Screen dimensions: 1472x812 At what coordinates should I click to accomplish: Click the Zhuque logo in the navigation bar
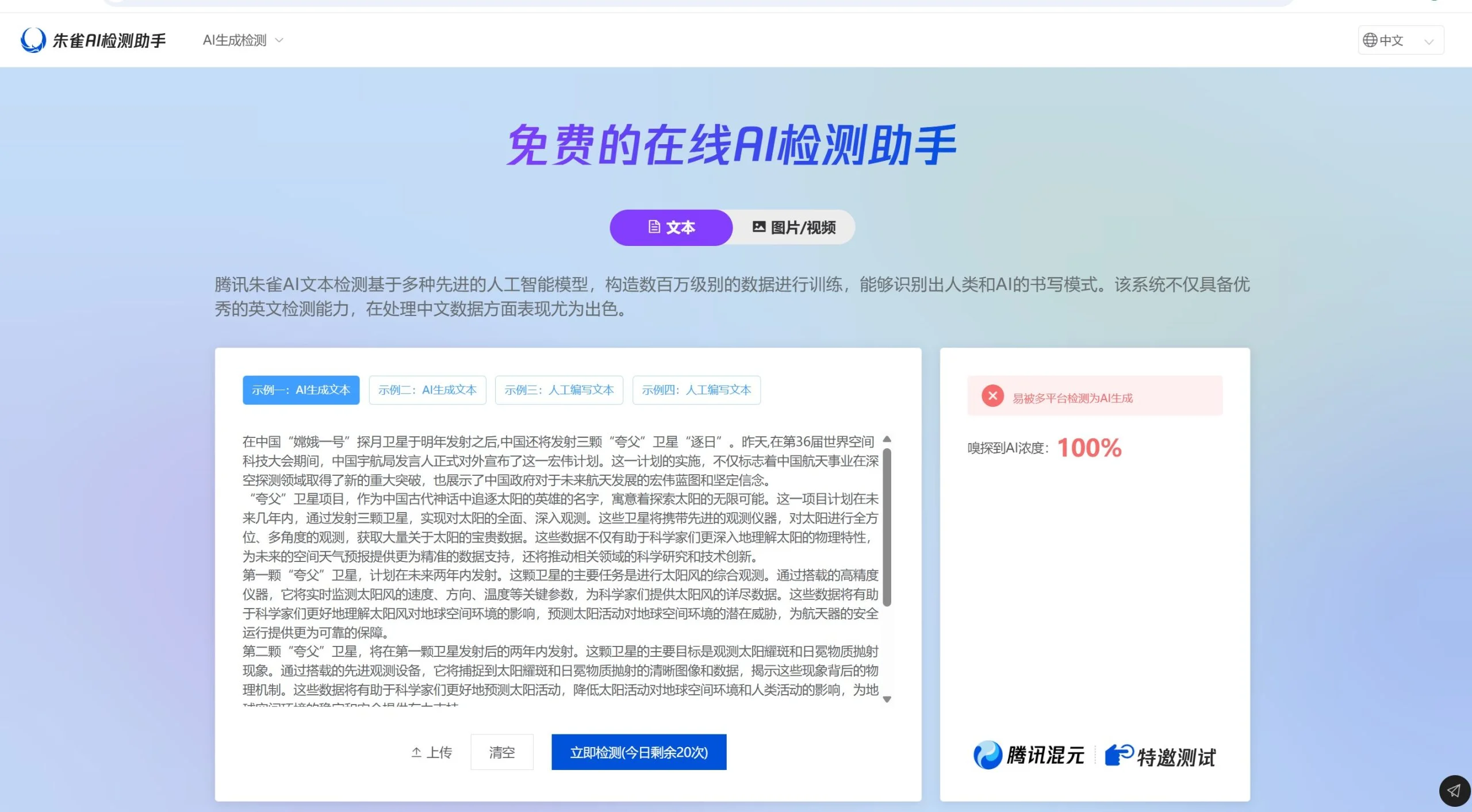click(x=33, y=39)
